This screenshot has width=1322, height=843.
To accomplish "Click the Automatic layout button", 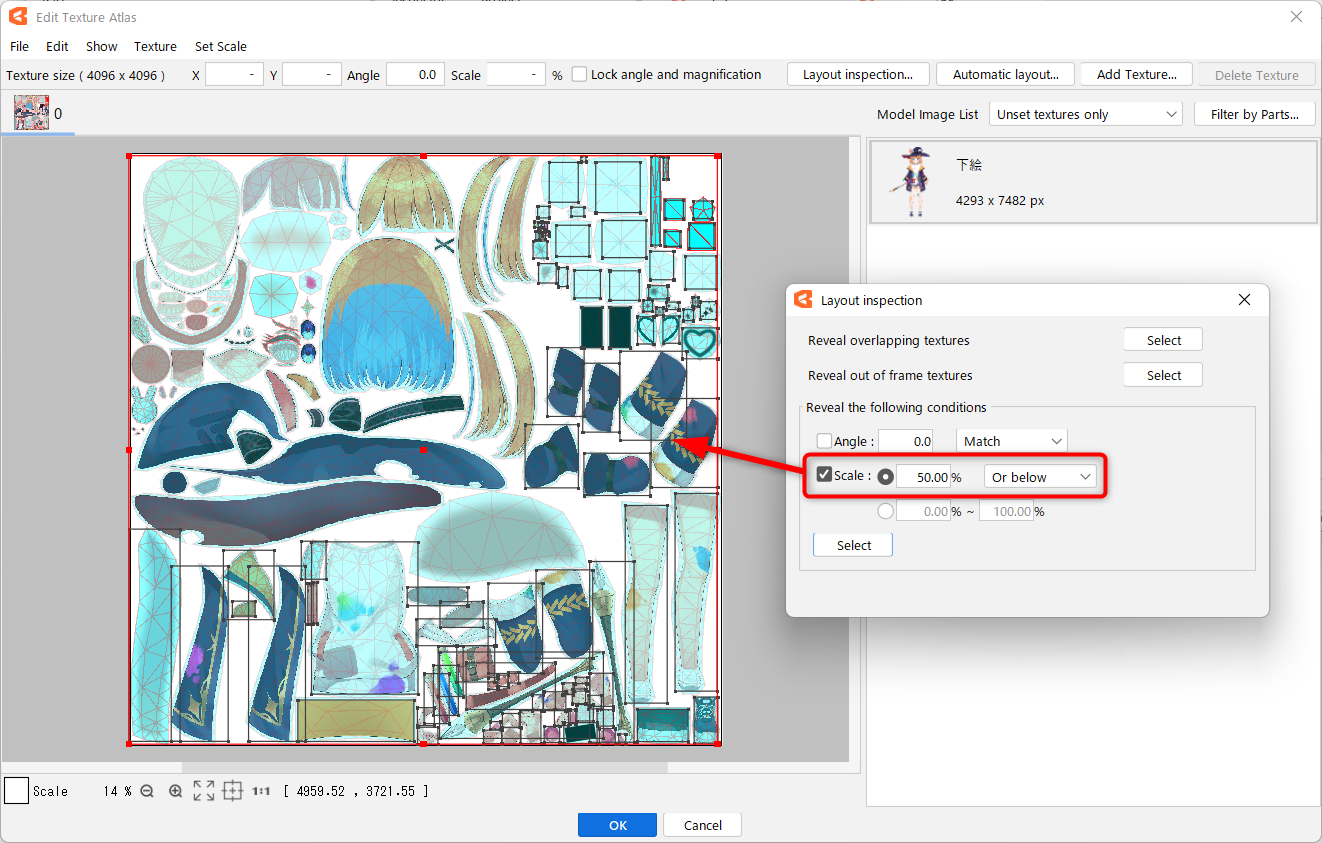I will click(x=1005, y=75).
